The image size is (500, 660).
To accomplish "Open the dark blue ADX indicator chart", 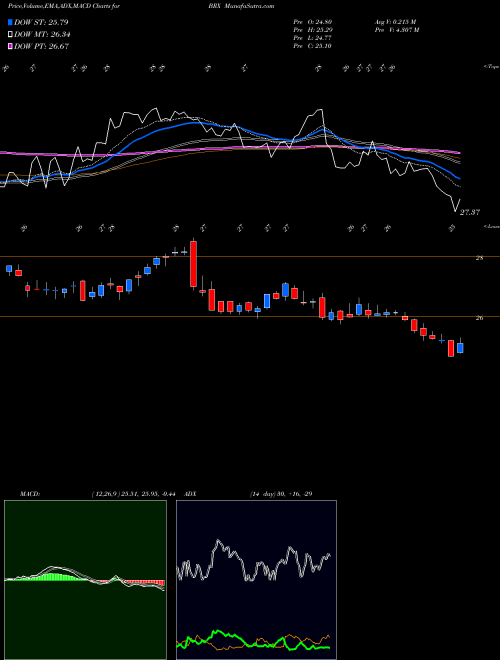I will click(x=256, y=580).
